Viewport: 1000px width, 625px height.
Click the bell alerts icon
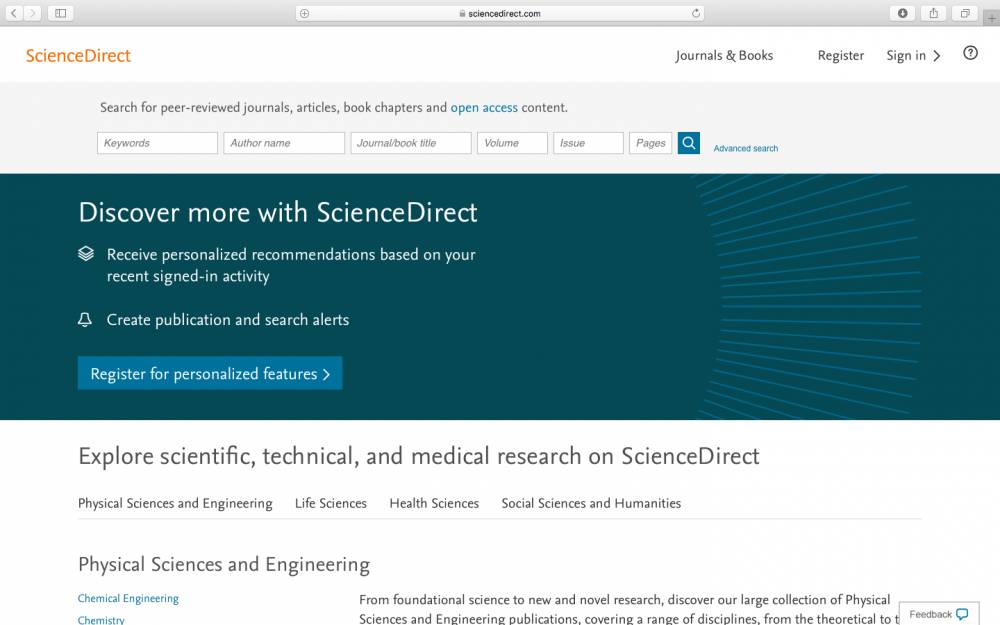click(x=85, y=320)
